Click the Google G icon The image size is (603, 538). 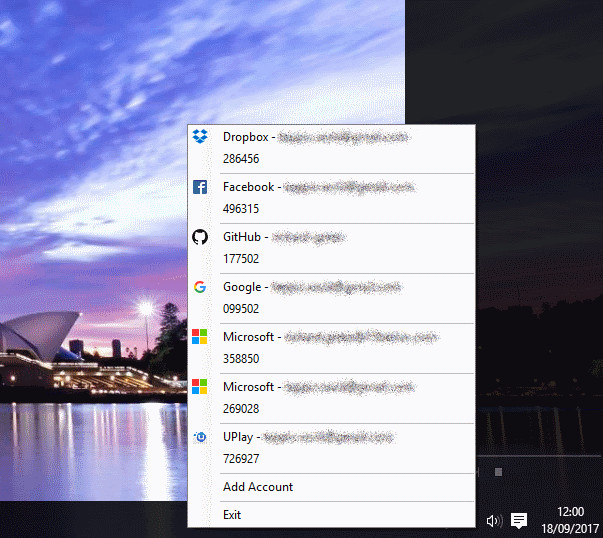(x=200, y=287)
